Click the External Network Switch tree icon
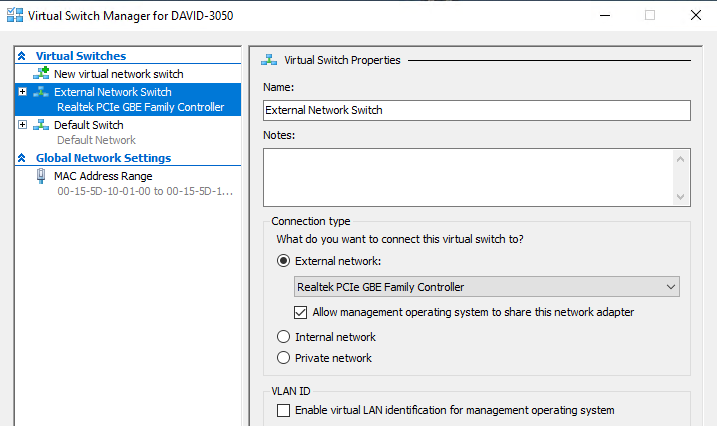The width and height of the screenshot is (717, 426). pyautogui.click(x=41, y=92)
